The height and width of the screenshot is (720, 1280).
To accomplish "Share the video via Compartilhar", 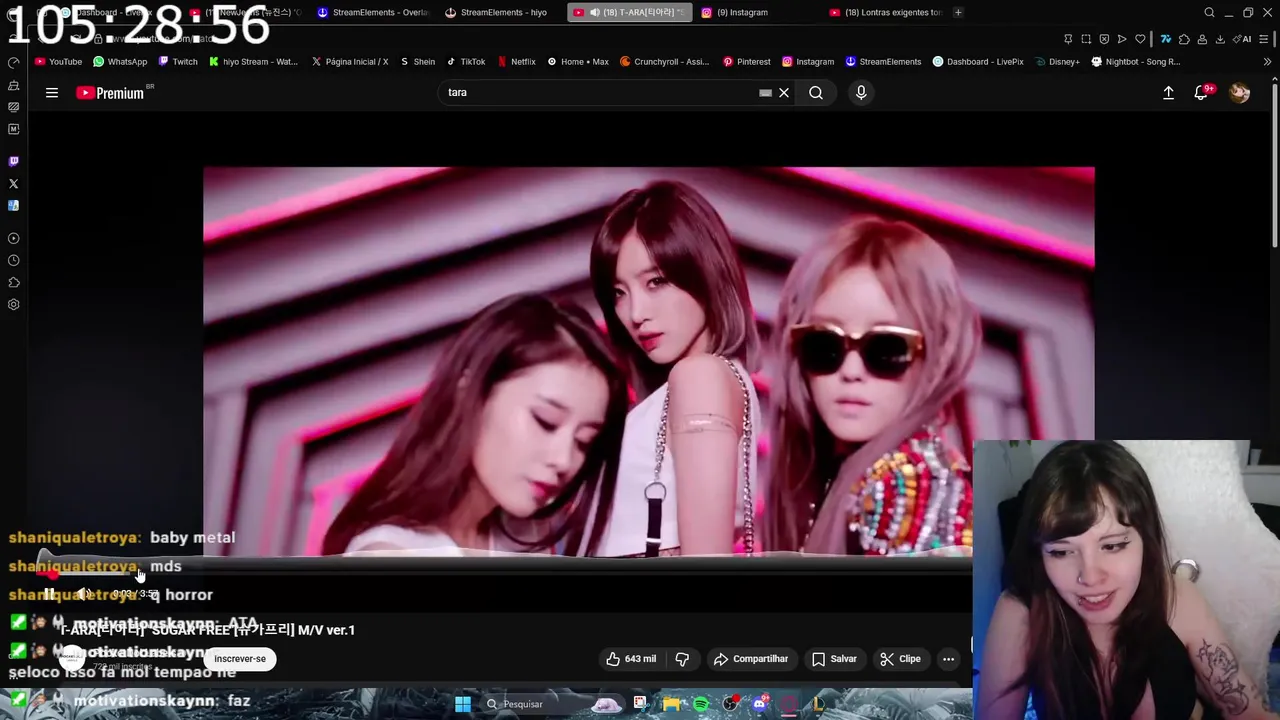I will click(x=751, y=659).
